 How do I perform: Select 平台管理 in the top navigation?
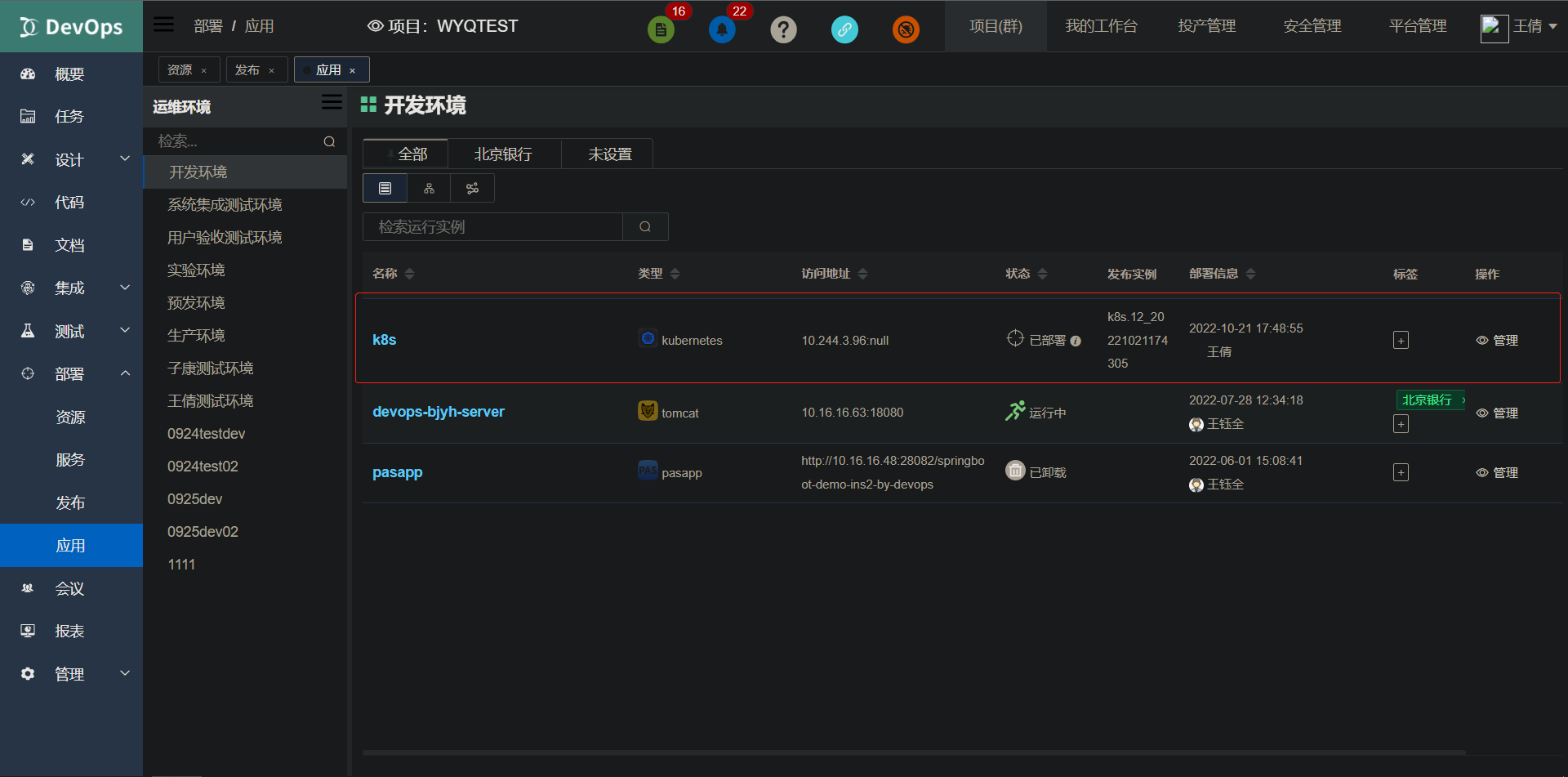(1417, 25)
